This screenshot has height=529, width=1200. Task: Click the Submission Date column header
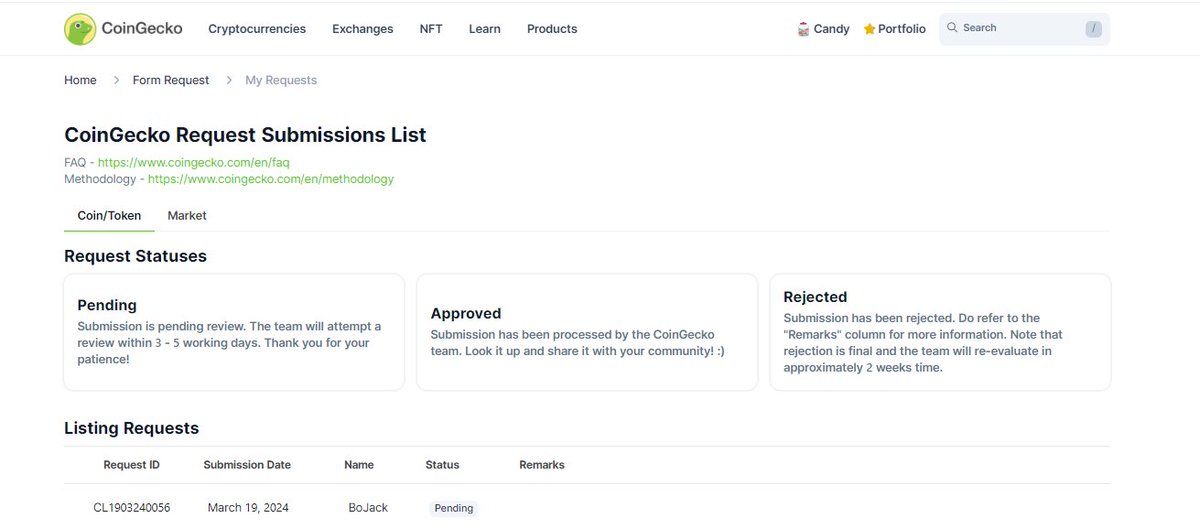tap(247, 465)
